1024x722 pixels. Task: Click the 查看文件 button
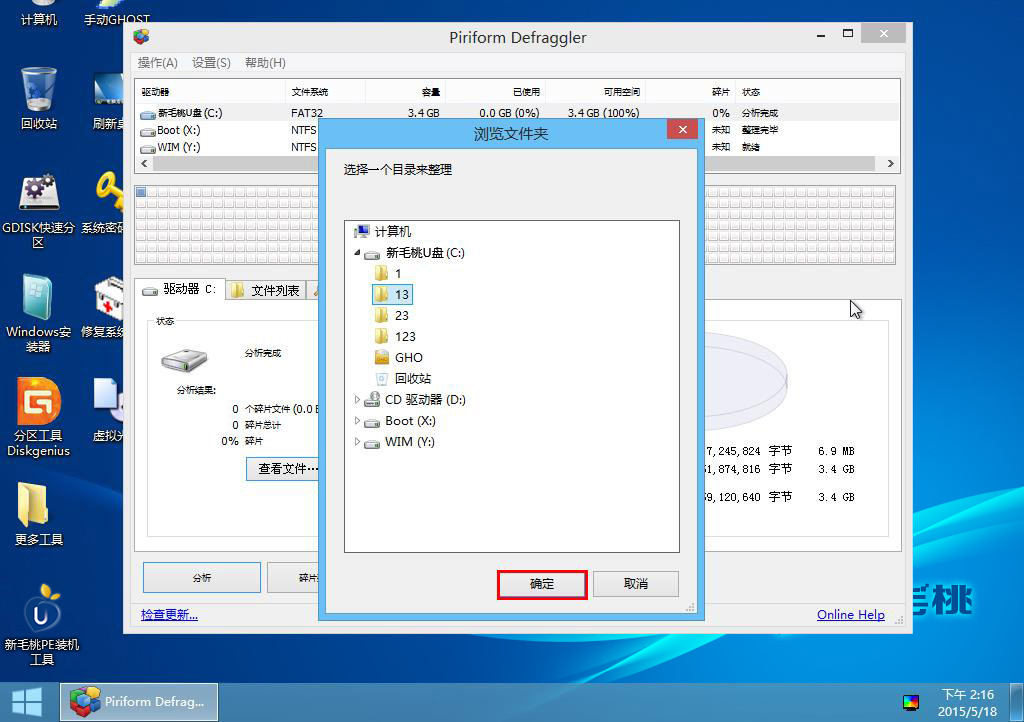click(282, 469)
